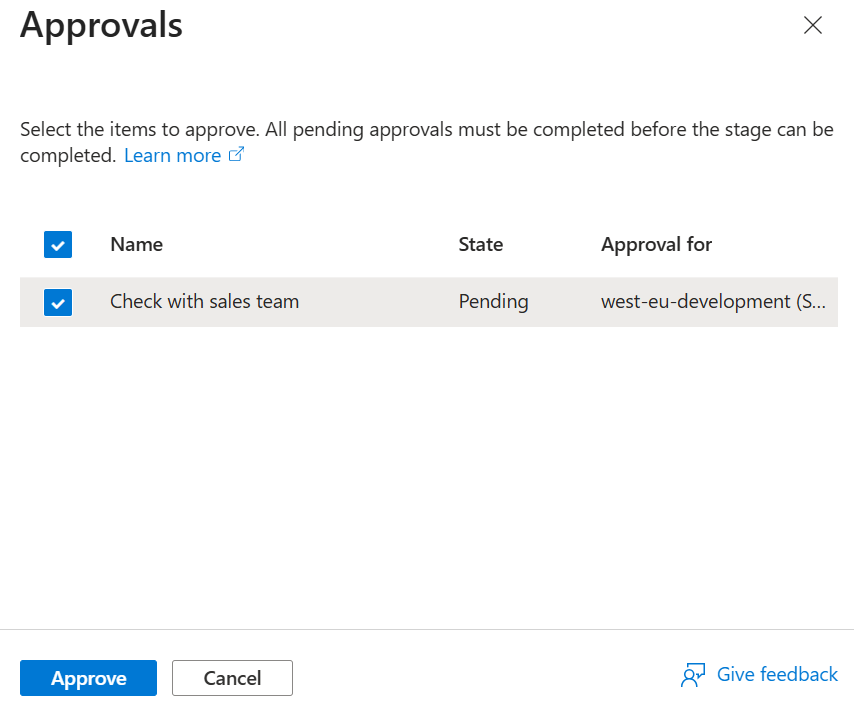Open the Give feedback link
The height and width of the screenshot is (701, 854).
click(x=777, y=675)
